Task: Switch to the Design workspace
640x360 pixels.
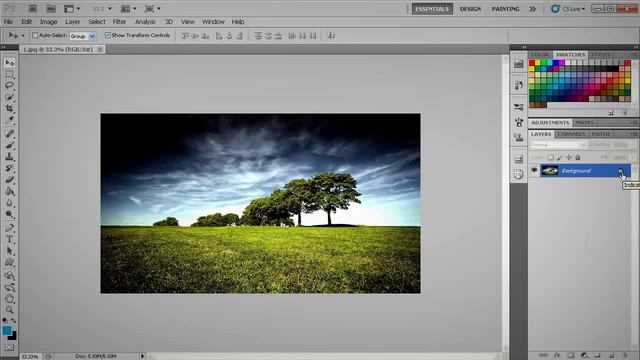Action: click(x=470, y=9)
